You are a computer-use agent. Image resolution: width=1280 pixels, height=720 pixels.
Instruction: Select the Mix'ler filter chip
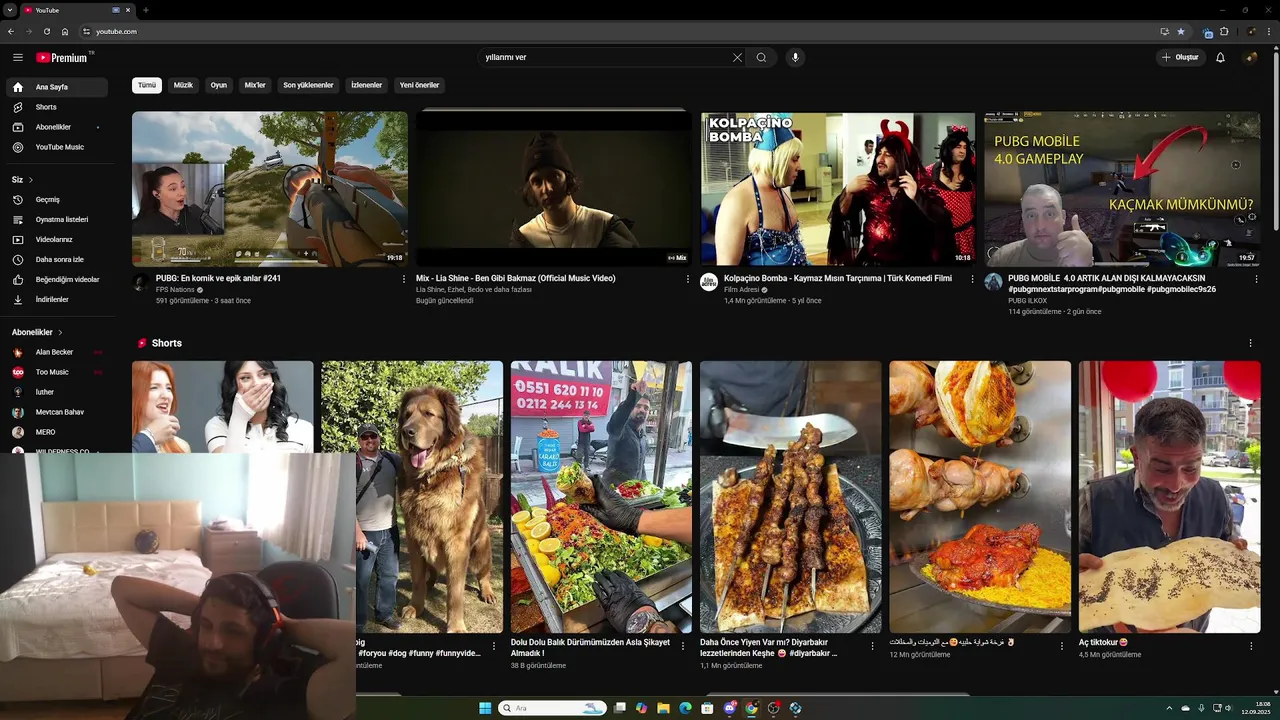point(255,85)
